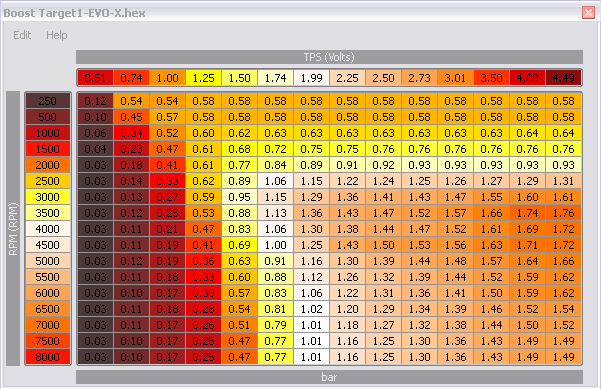Select the 6500 RPM axis cell
The width and height of the screenshot is (601, 389).
pos(48,309)
